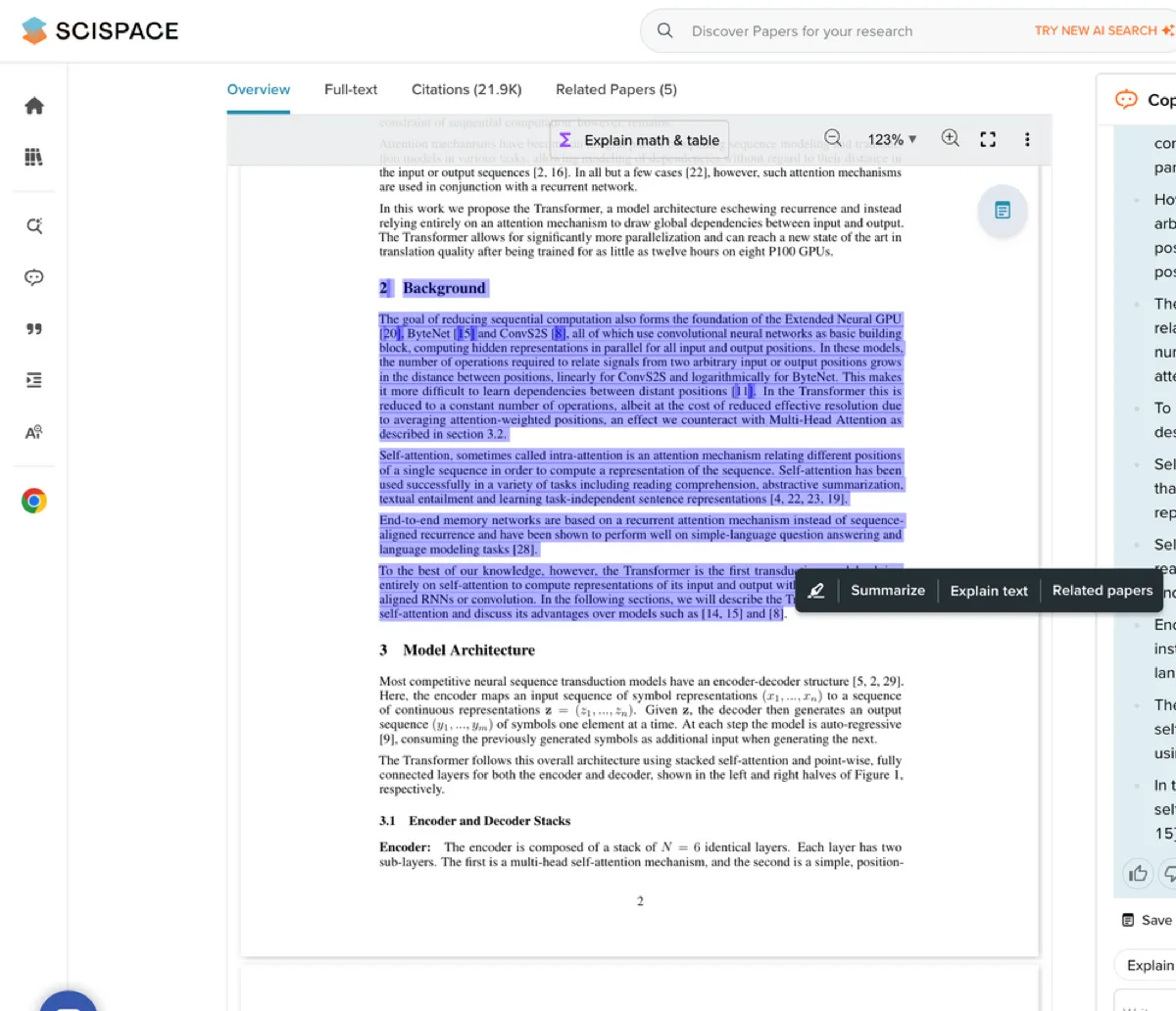The width and height of the screenshot is (1176, 1011).
Task: Switch to the Overview tab
Action: [259, 89]
